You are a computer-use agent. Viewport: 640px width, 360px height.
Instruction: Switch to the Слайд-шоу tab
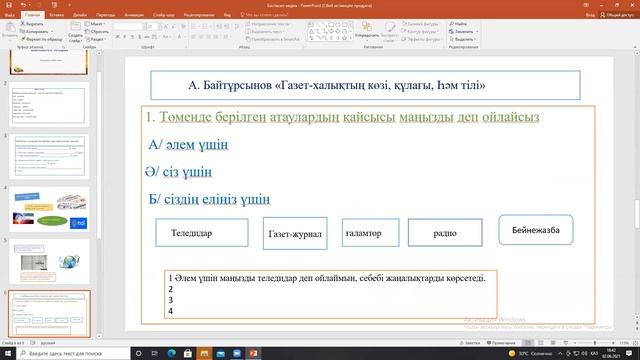164,15
